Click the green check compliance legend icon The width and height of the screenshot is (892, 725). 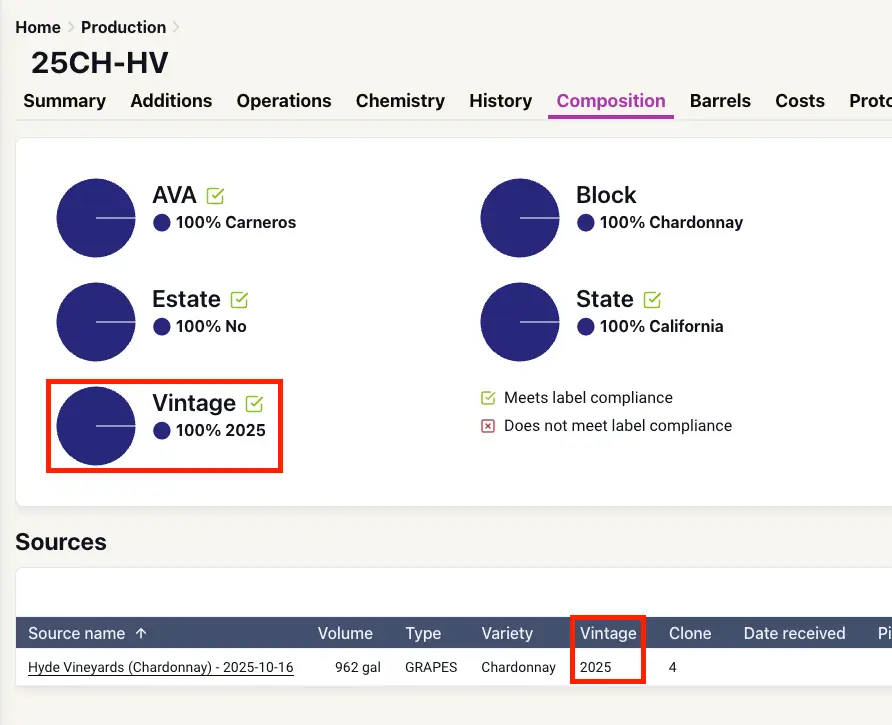(x=488, y=398)
